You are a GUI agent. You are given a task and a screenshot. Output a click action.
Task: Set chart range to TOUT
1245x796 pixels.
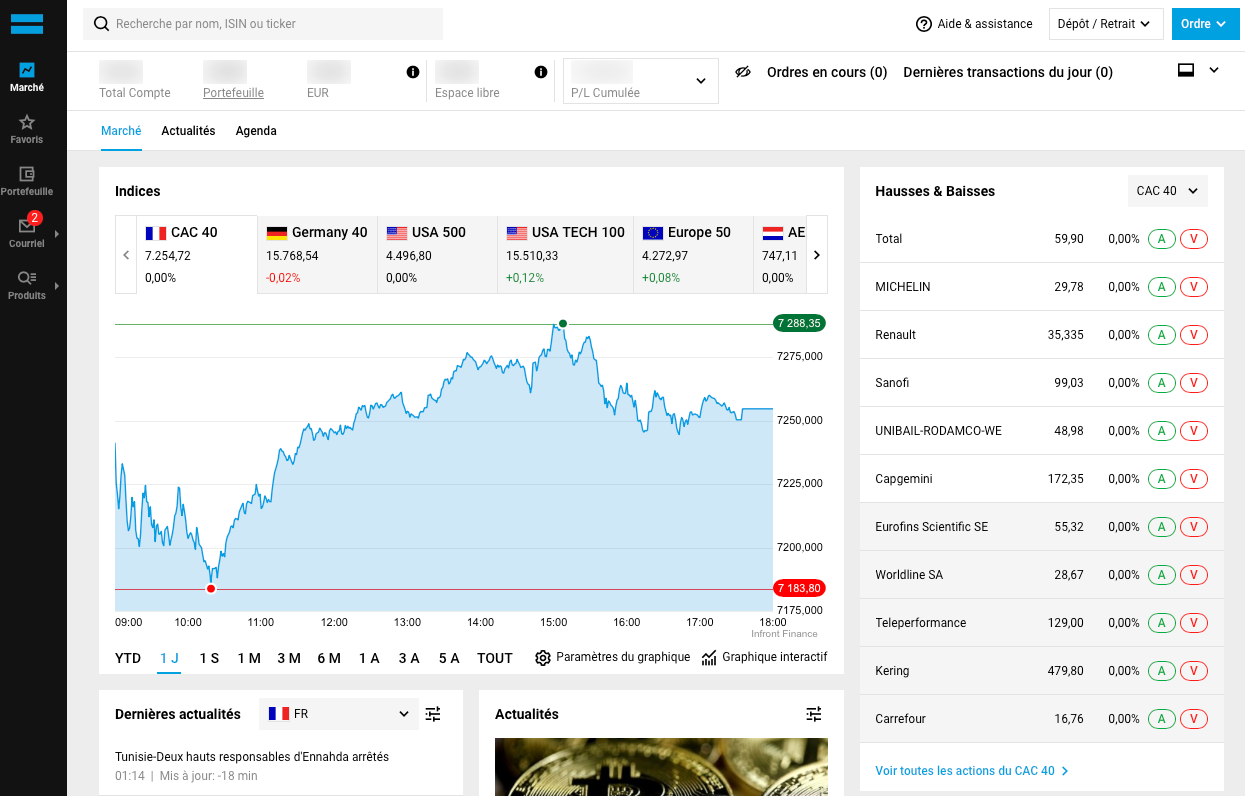coord(495,658)
